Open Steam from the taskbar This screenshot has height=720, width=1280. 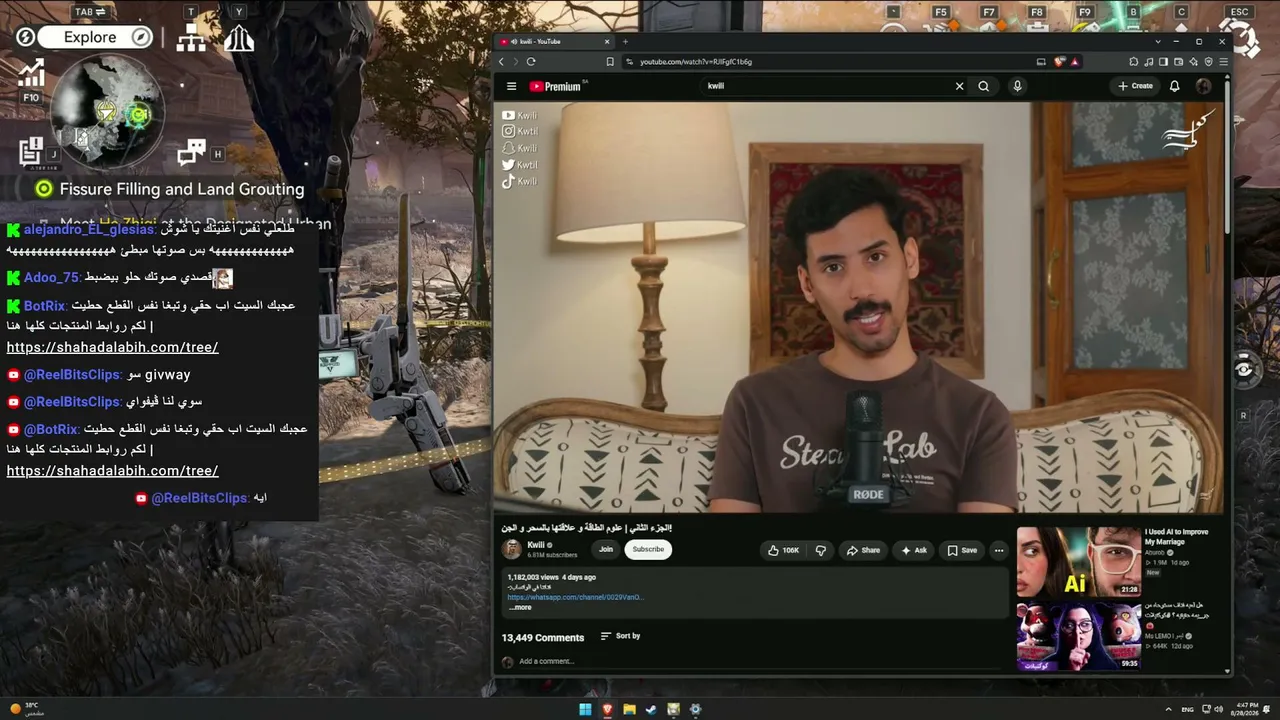(651, 710)
